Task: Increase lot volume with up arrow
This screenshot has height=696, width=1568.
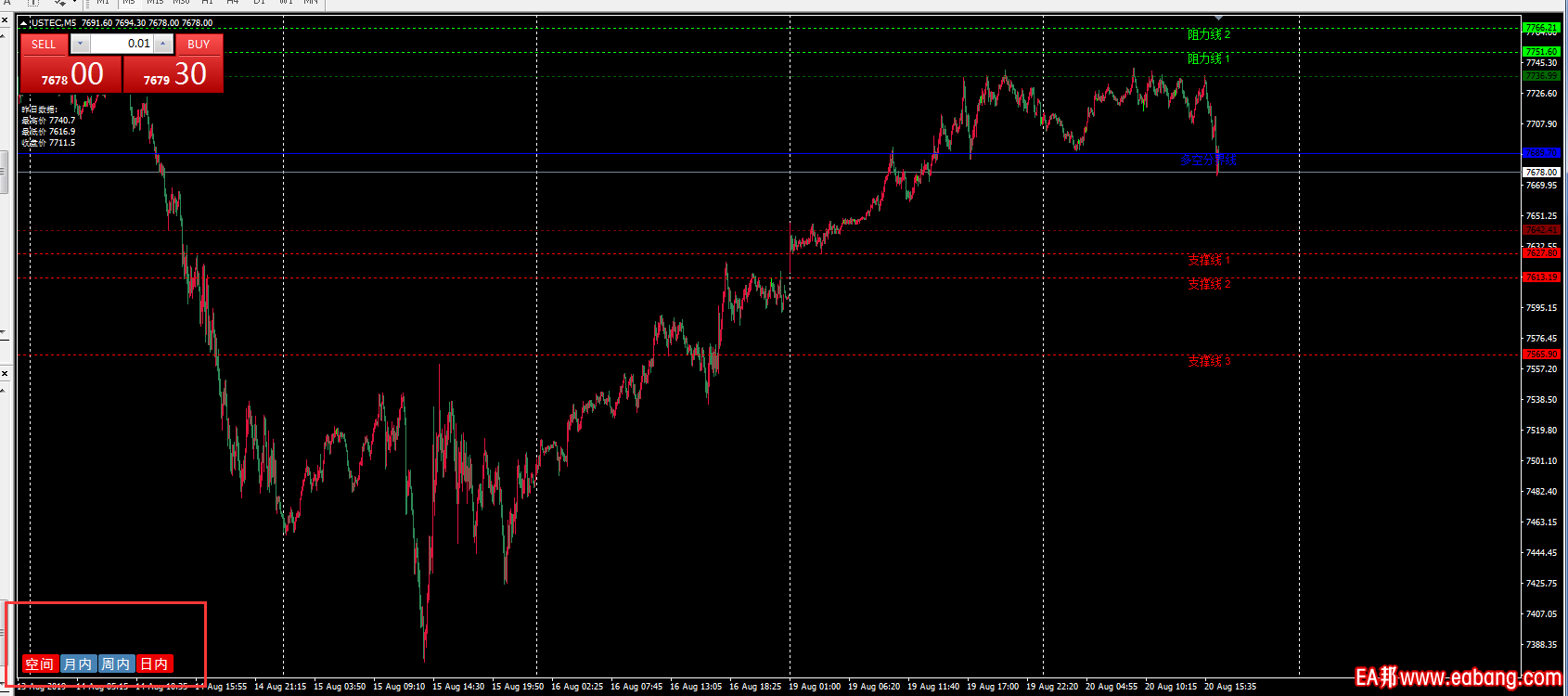Action: click(163, 44)
